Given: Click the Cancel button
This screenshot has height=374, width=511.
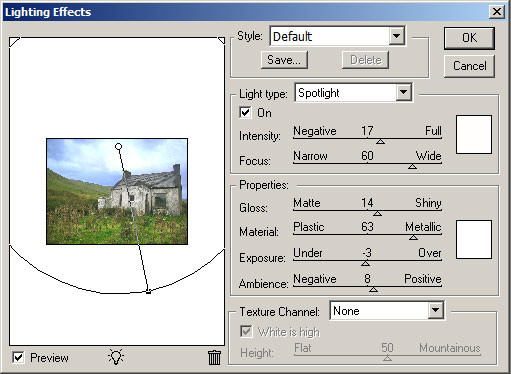Looking at the screenshot, I should [x=469, y=66].
